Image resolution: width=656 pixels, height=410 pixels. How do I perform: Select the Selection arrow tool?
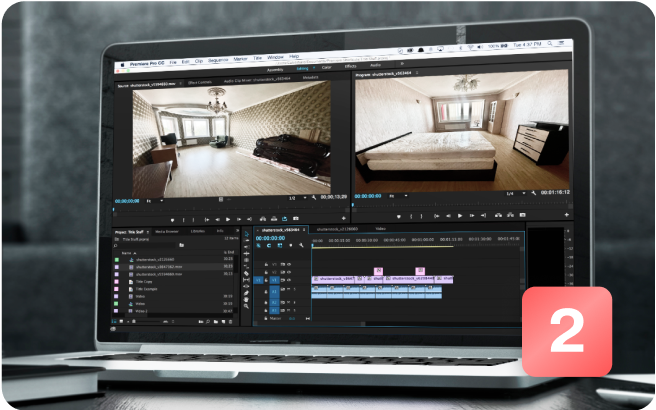click(246, 233)
